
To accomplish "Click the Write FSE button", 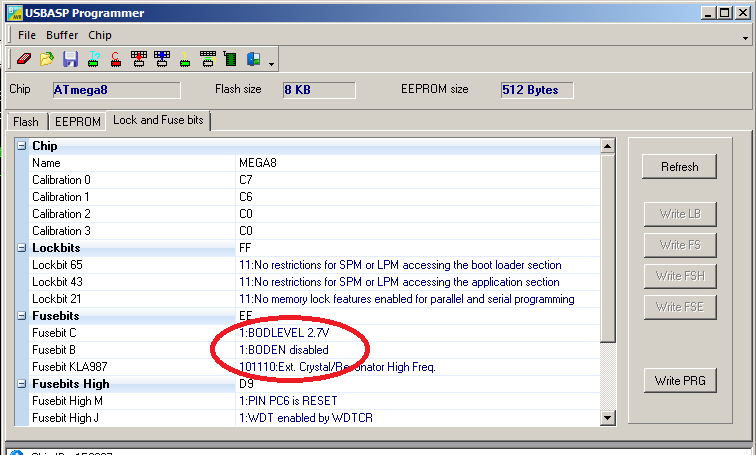I will click(680, 307).
